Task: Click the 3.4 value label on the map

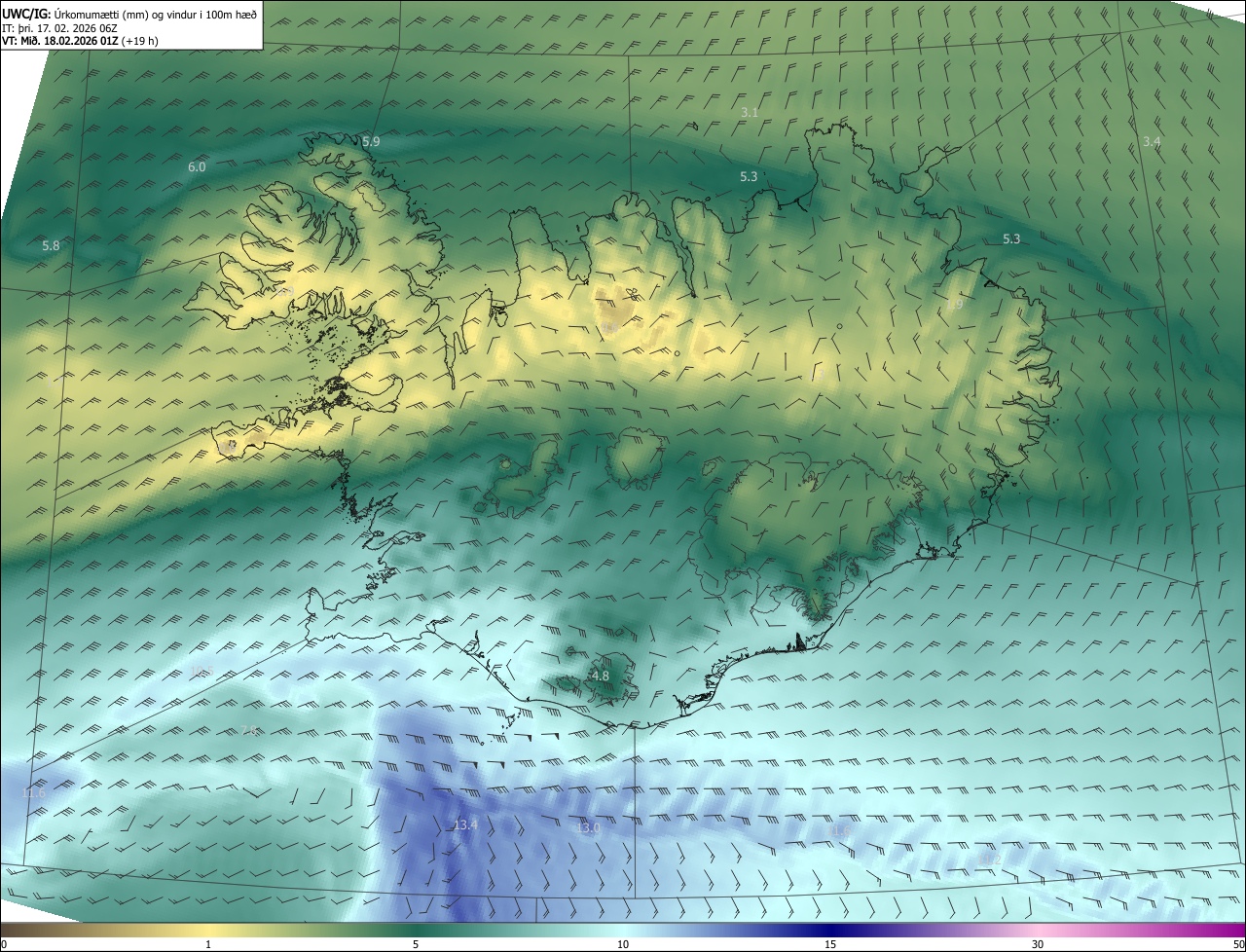Action: (1152, 142)
